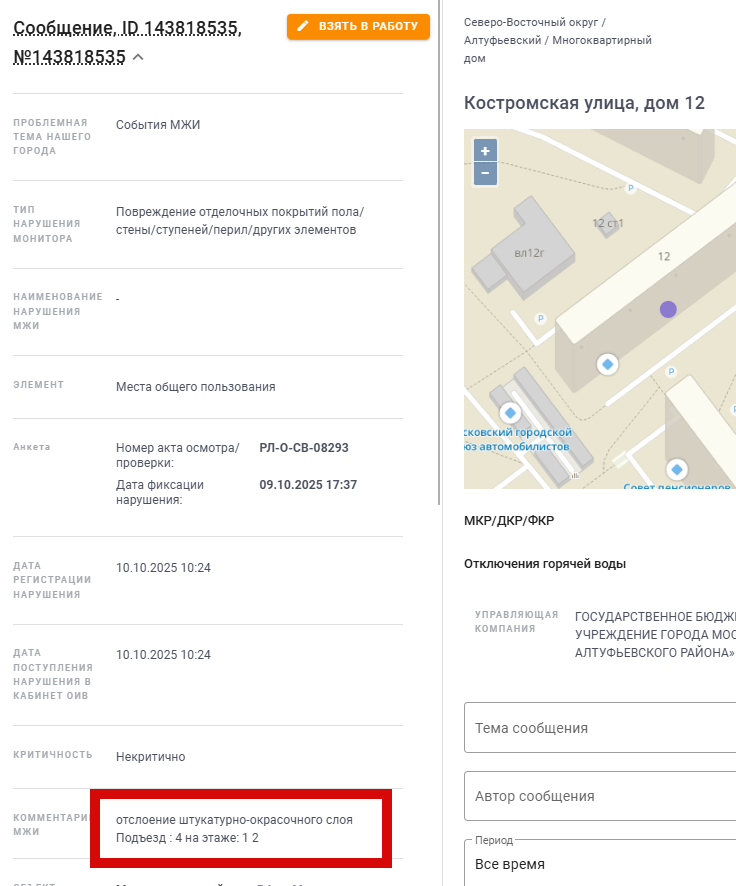
Task: Click the diamond marker near 'Совет пенсионеров'
Action: pos(677,469)
